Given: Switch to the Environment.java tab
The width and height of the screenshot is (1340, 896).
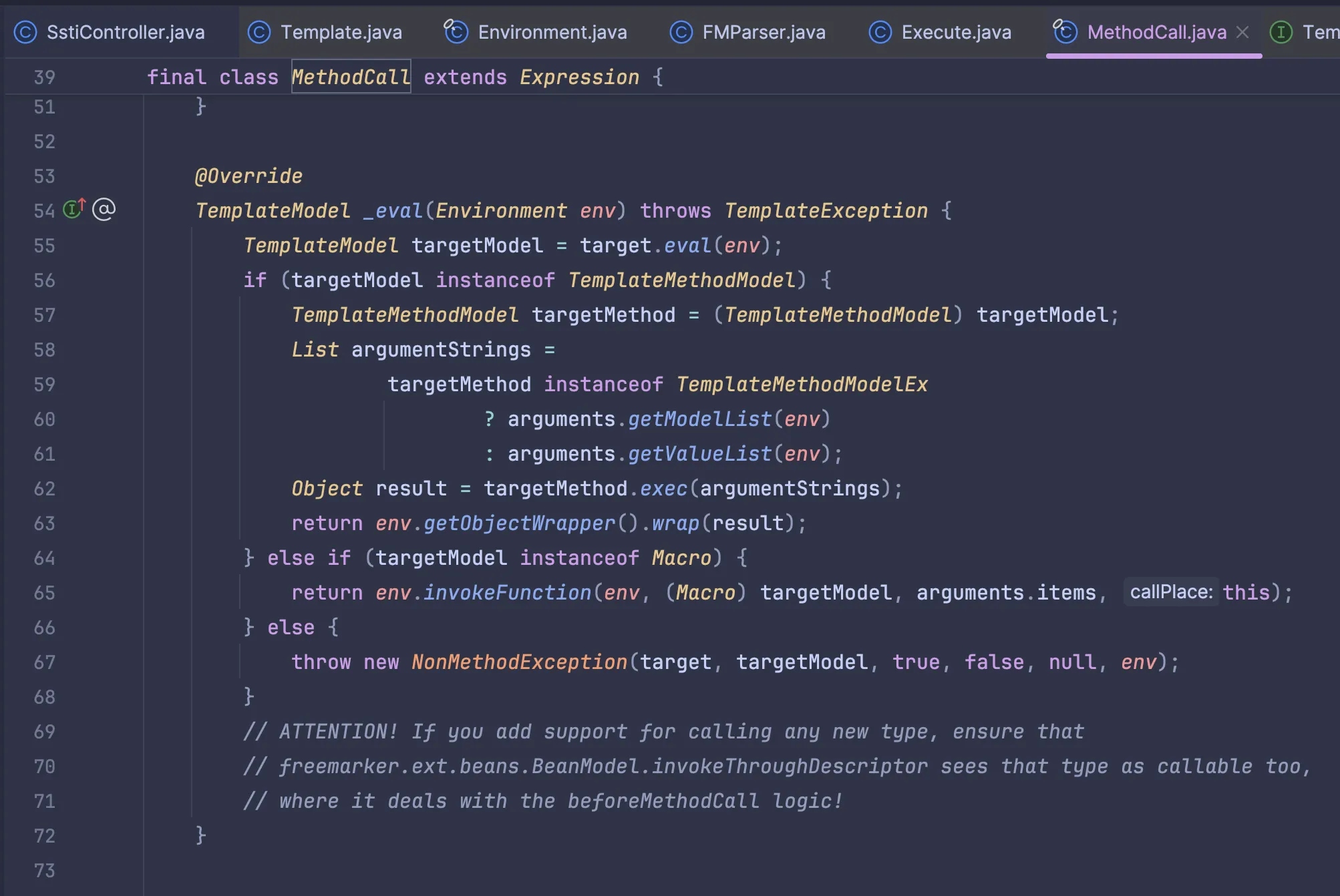Looking at the screenshot, I should click(x=536, y=32).
